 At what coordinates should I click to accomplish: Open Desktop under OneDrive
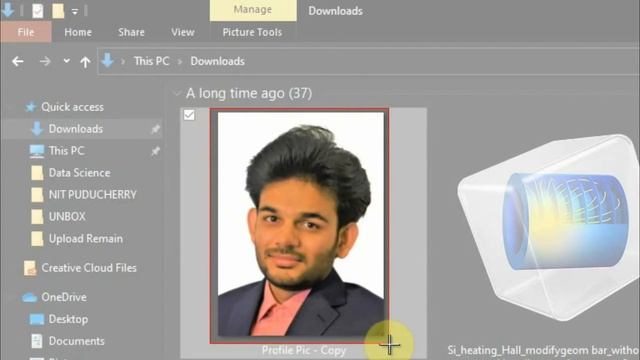(68, 319)
